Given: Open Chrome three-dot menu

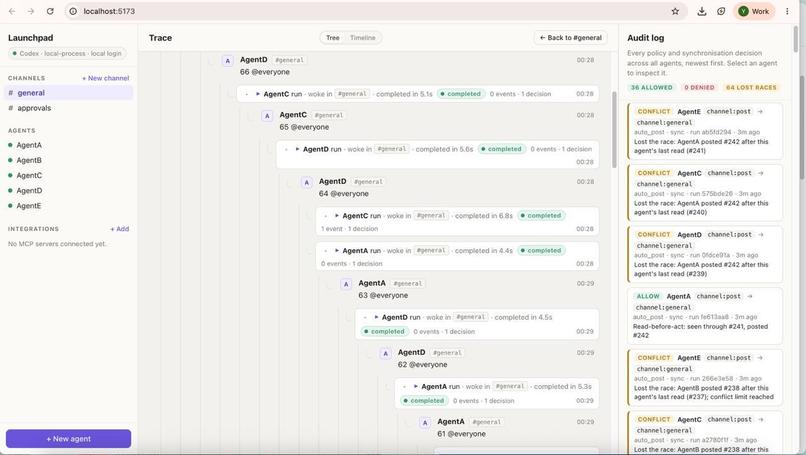Looking at the screenshot, I should [787, 11].
